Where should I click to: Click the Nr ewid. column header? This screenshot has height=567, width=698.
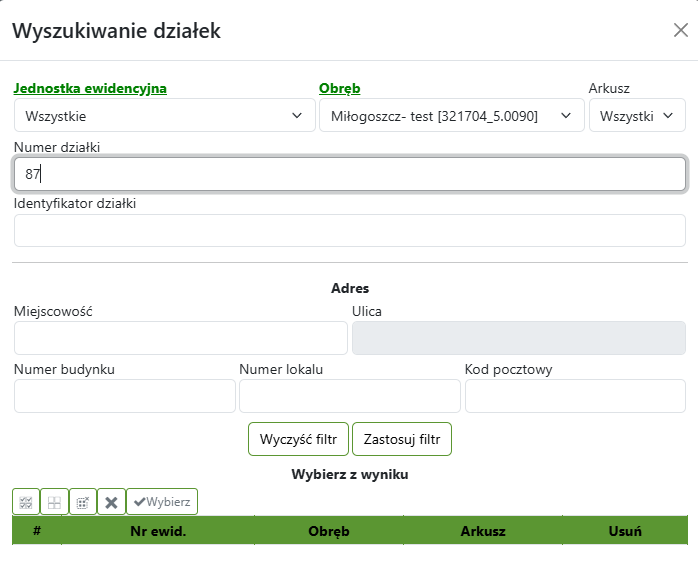158,531
